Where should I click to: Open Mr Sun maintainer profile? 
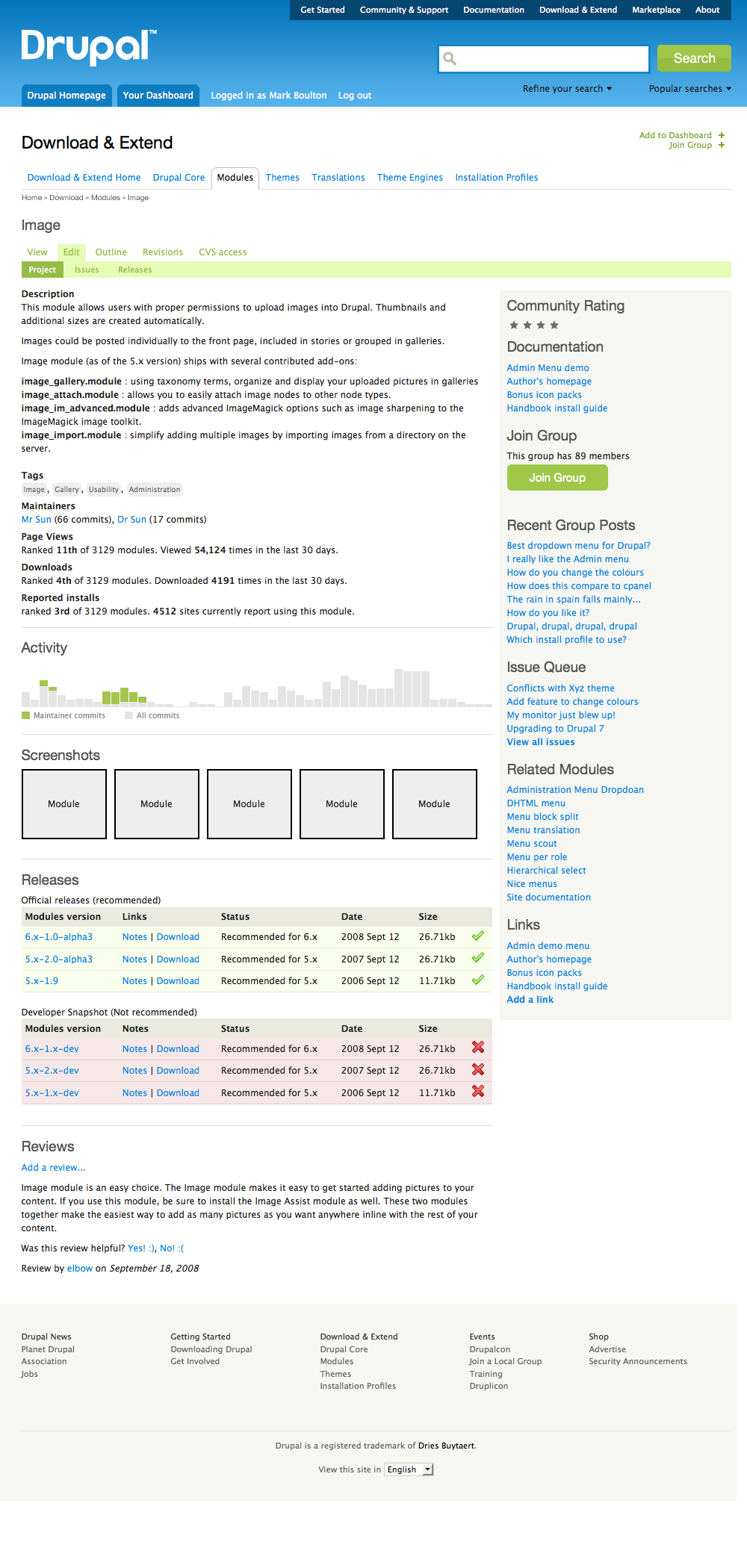[37, 520]
